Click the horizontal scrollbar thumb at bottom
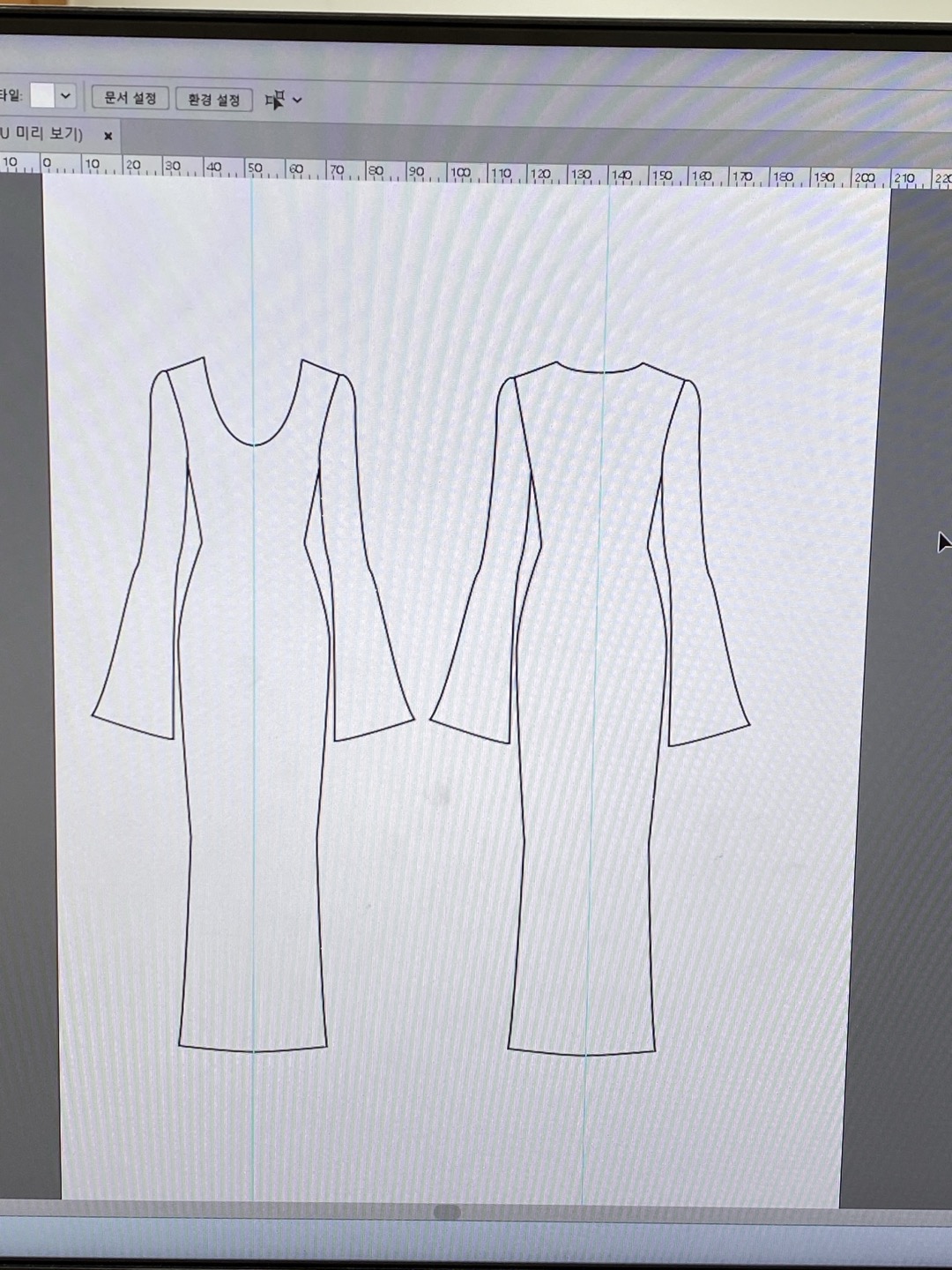Image resolution: width=952 pixels, height=1270 pixels. pos(447,1212)
